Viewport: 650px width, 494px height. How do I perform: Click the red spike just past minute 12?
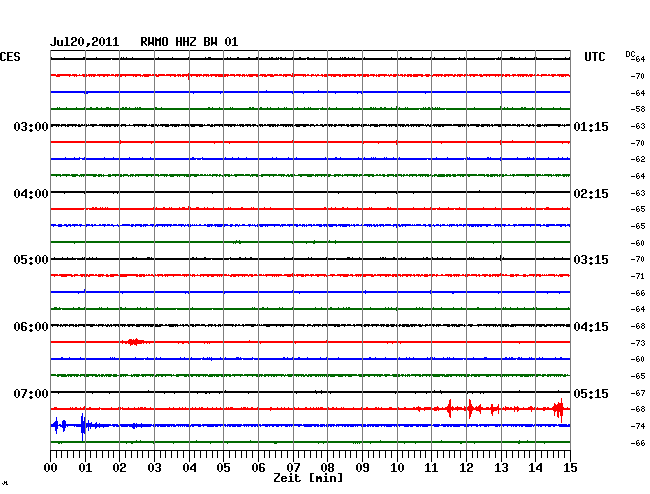(x=470, y=409)
